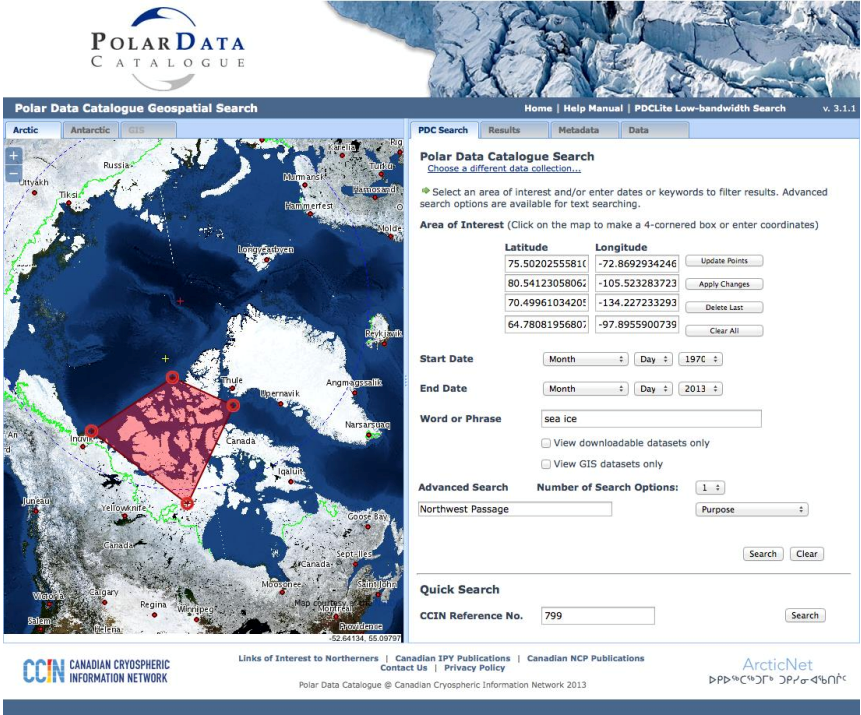Click the red polygon marker near Inuvik
This screenshot has height=715, width=861.
[91, 431]
